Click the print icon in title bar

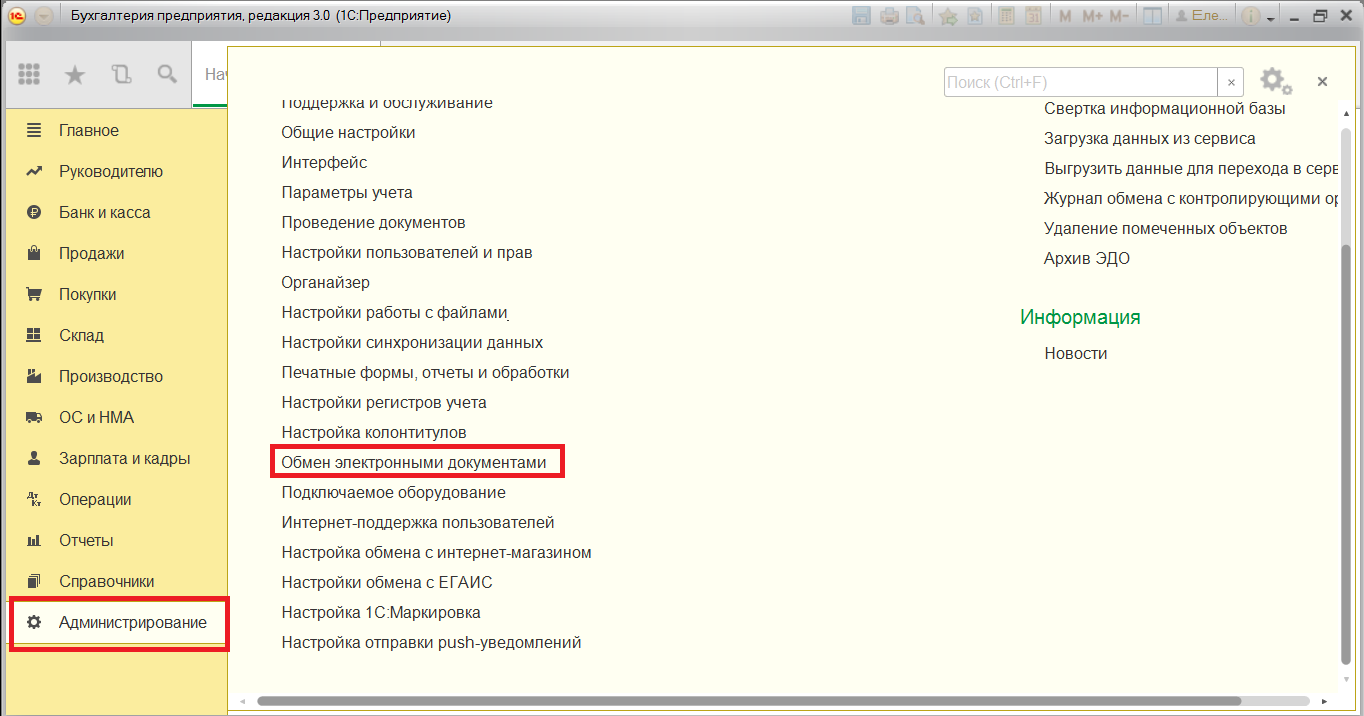coord(889,16)
